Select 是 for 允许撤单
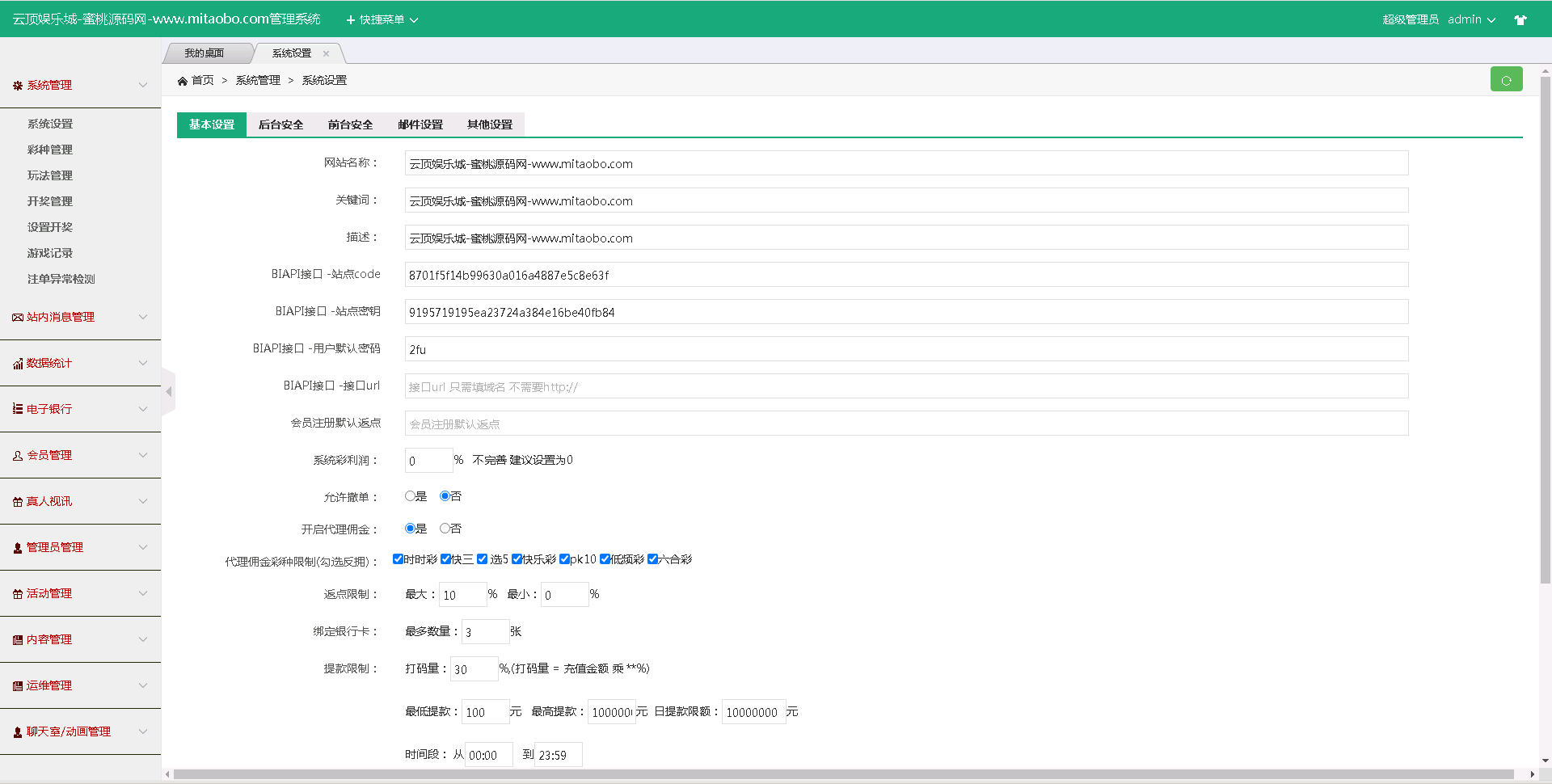Viewport: 1552px width, 784px height. (x=410, y=496)
